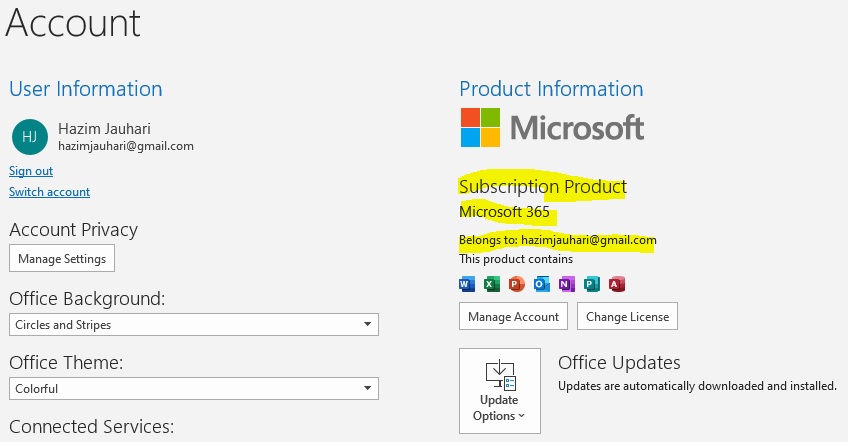Click the Subscription Product heading
The width and height of the screenshot is (848, 442).
(543, 187)
